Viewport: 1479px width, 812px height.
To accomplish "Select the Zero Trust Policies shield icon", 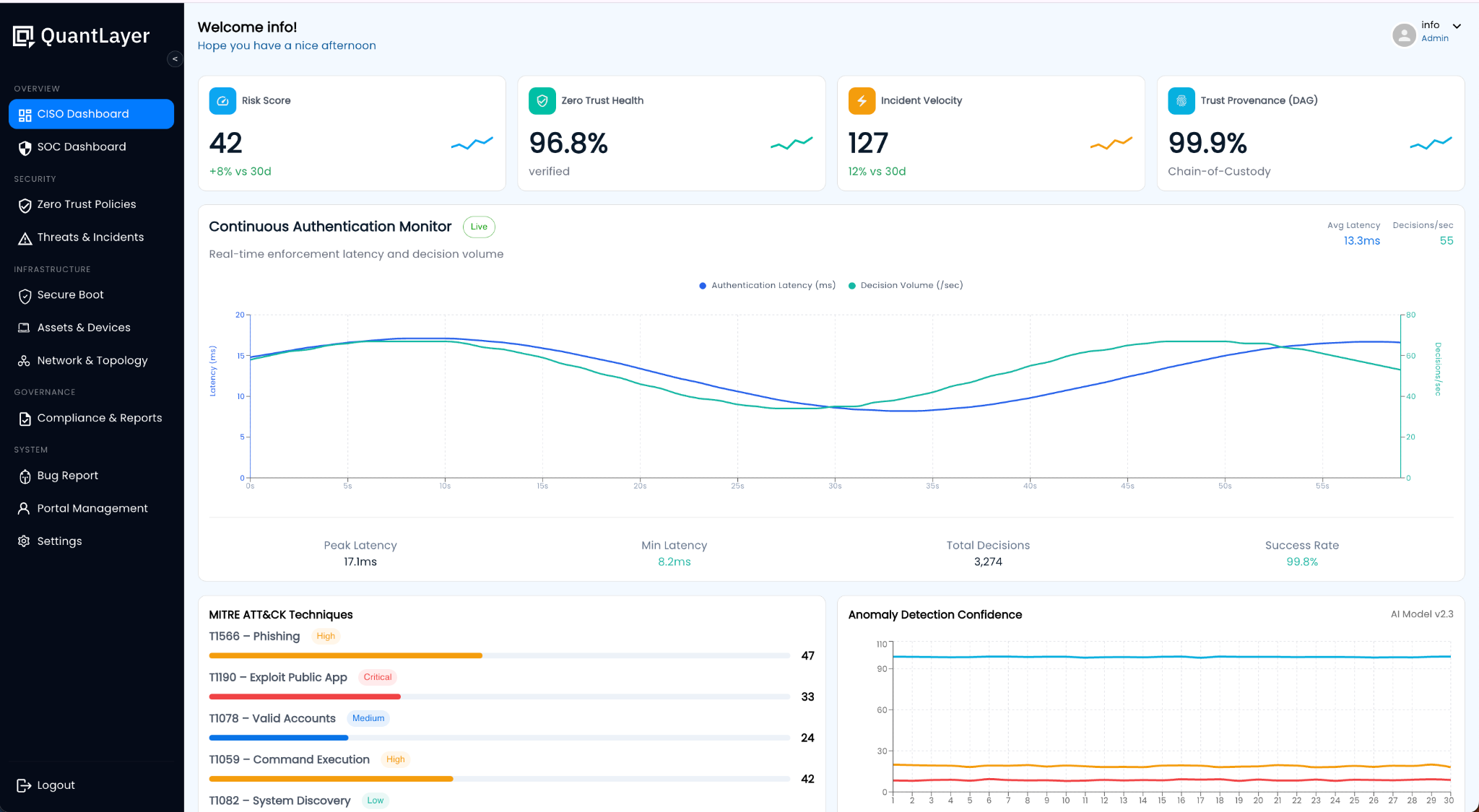I will [x=25, y=204].
